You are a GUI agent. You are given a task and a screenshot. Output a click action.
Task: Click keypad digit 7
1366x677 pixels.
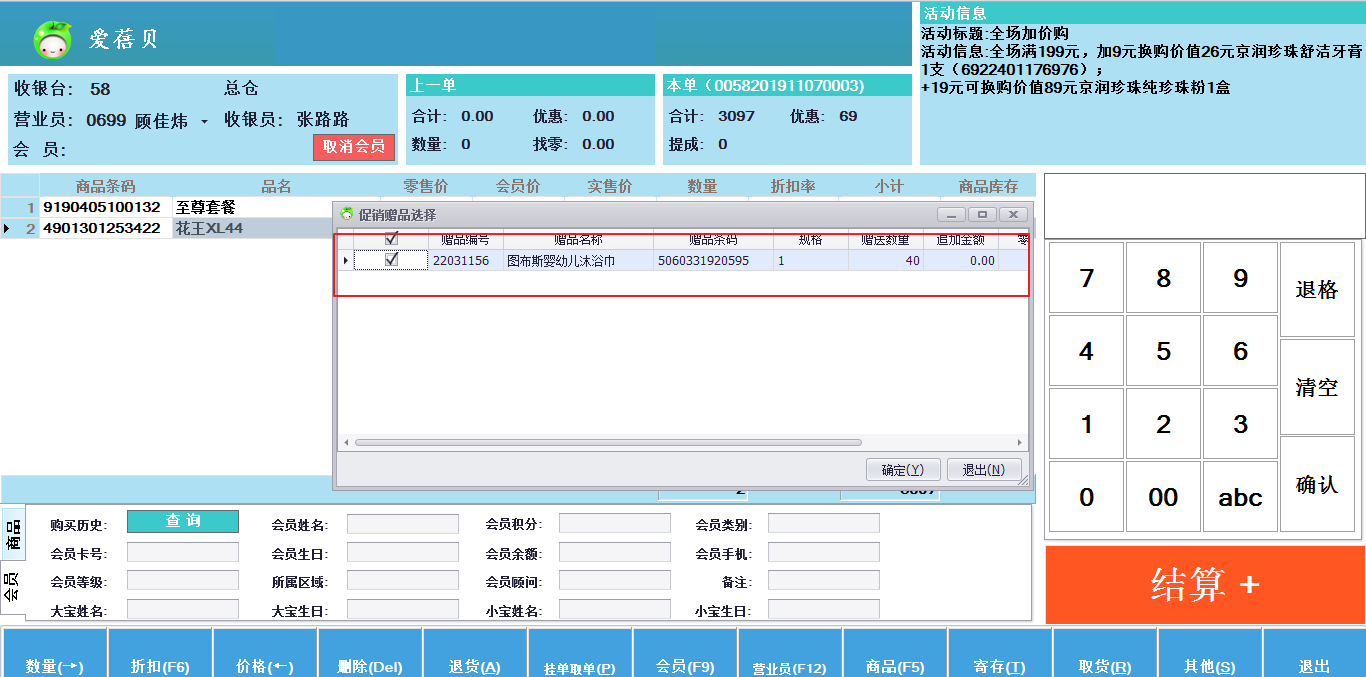pyautogui.click(x=1086, y=278)
